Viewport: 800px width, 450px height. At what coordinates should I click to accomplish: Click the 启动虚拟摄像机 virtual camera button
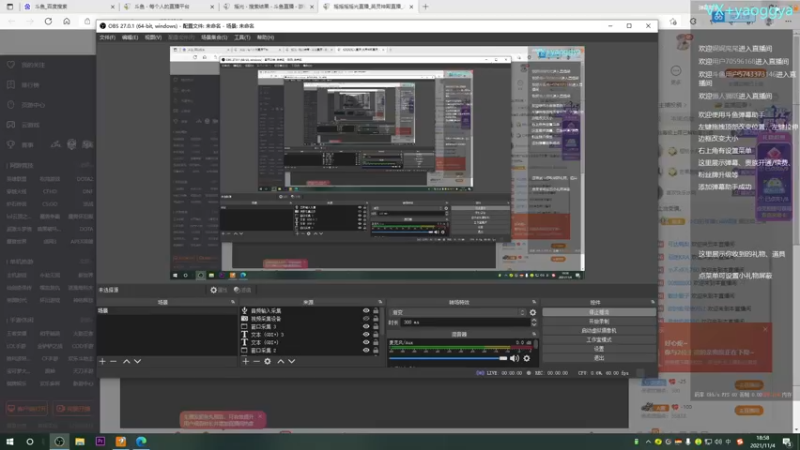[x=599, y=330]
